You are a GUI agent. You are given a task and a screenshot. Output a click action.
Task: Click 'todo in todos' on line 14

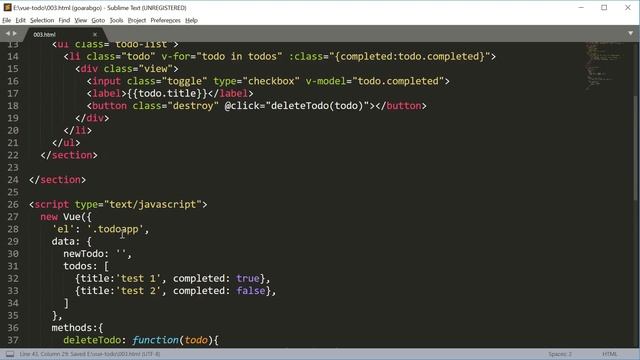(239, 56)
